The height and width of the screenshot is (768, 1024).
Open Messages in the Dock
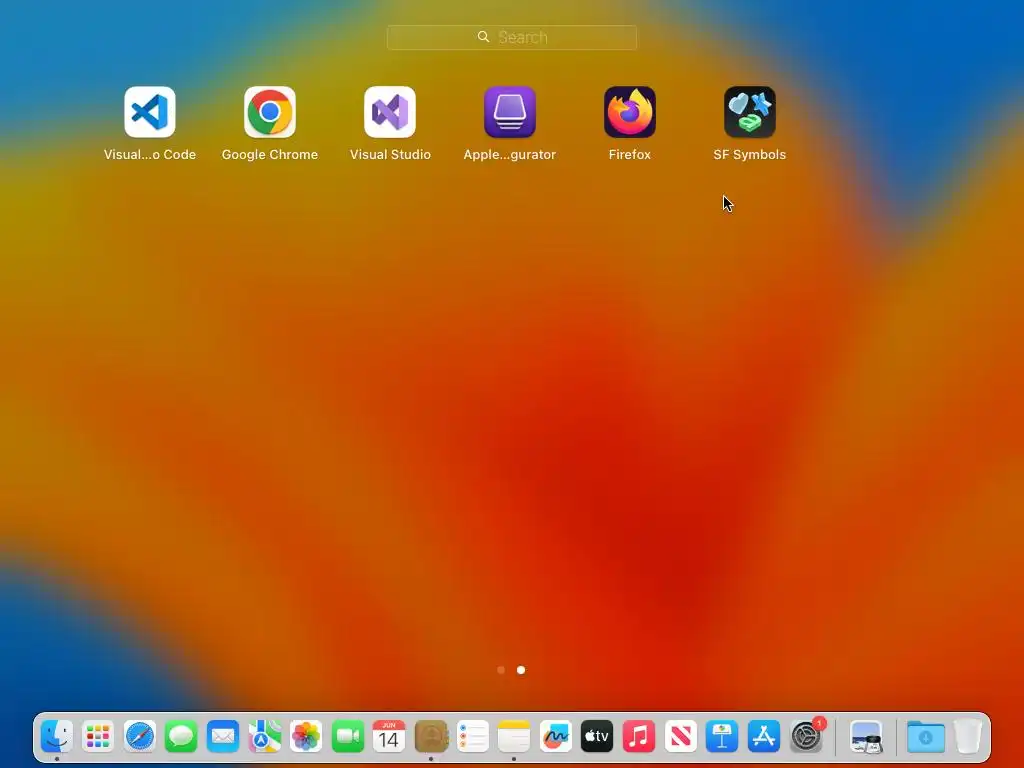[181, 737]
